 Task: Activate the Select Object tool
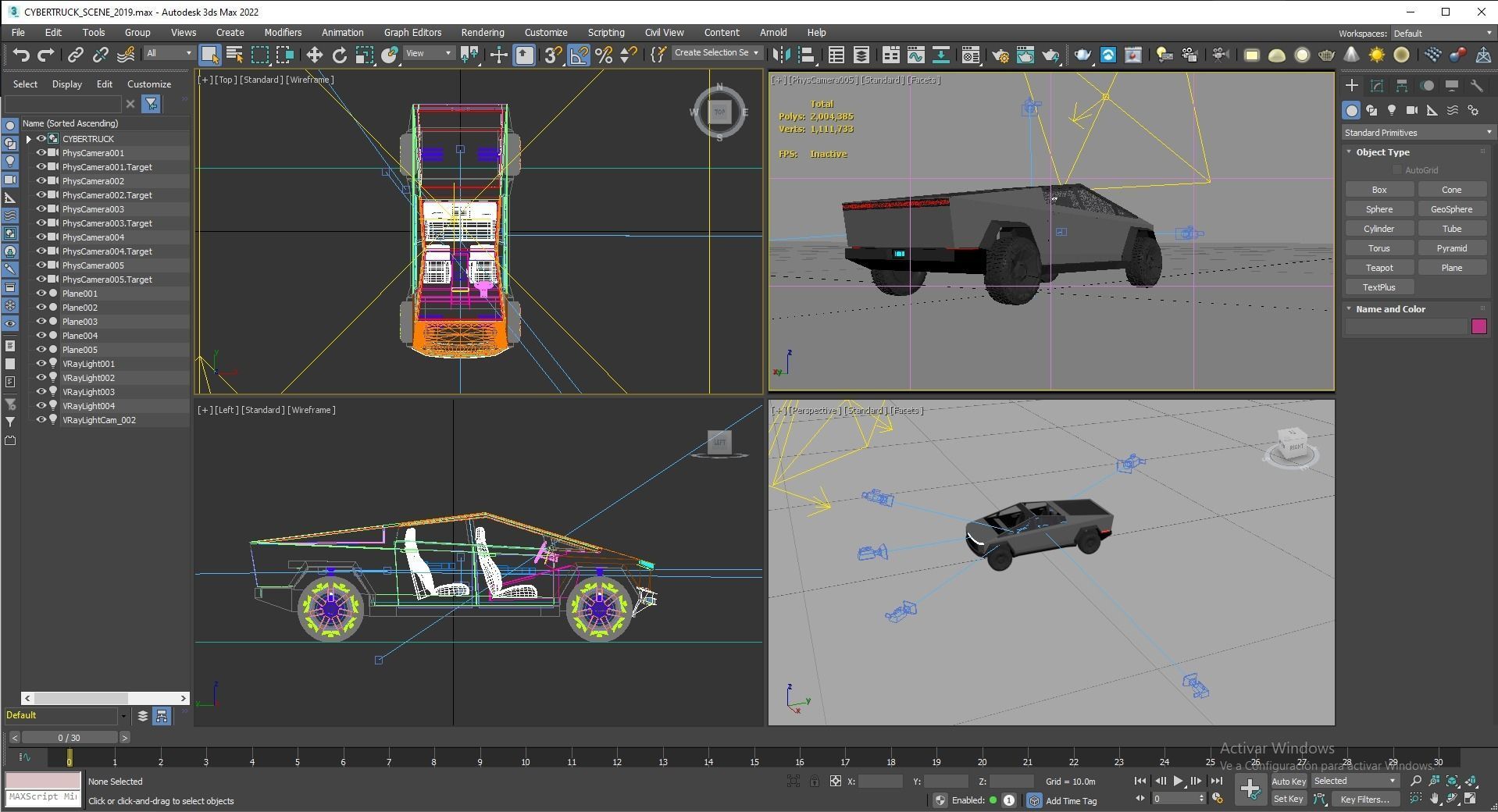click(209, 55)
